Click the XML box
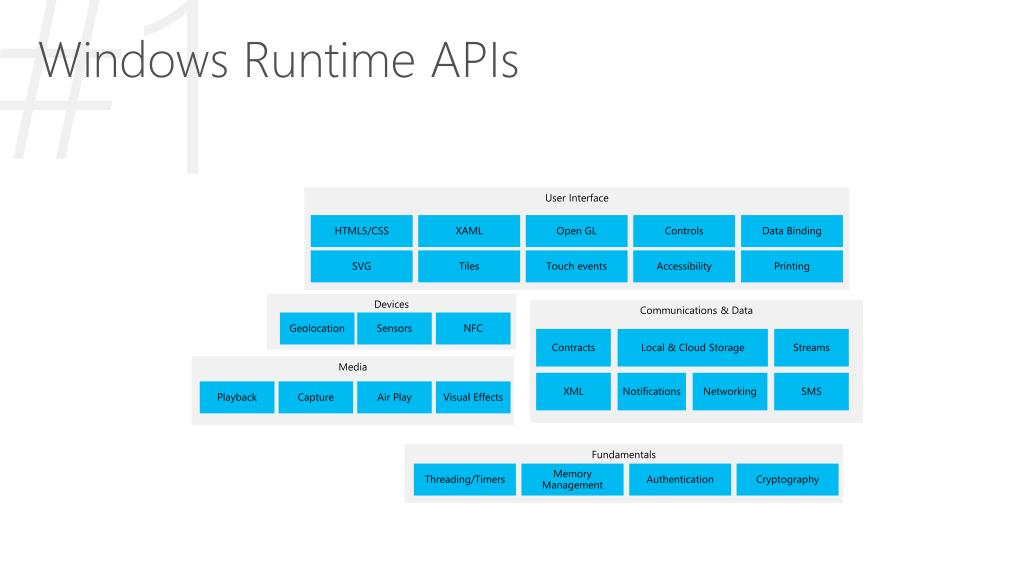The height and width of the screenshot is (575, 1023). click(573, 392)
